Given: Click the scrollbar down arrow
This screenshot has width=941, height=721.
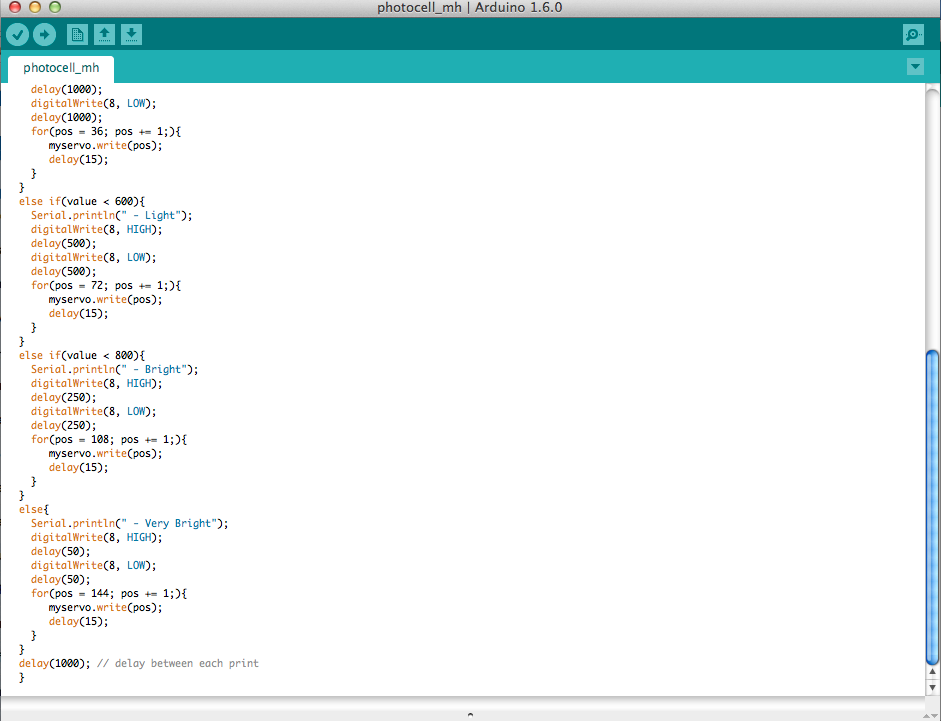Looking at the screenshot, I should [x=932, y=687].
